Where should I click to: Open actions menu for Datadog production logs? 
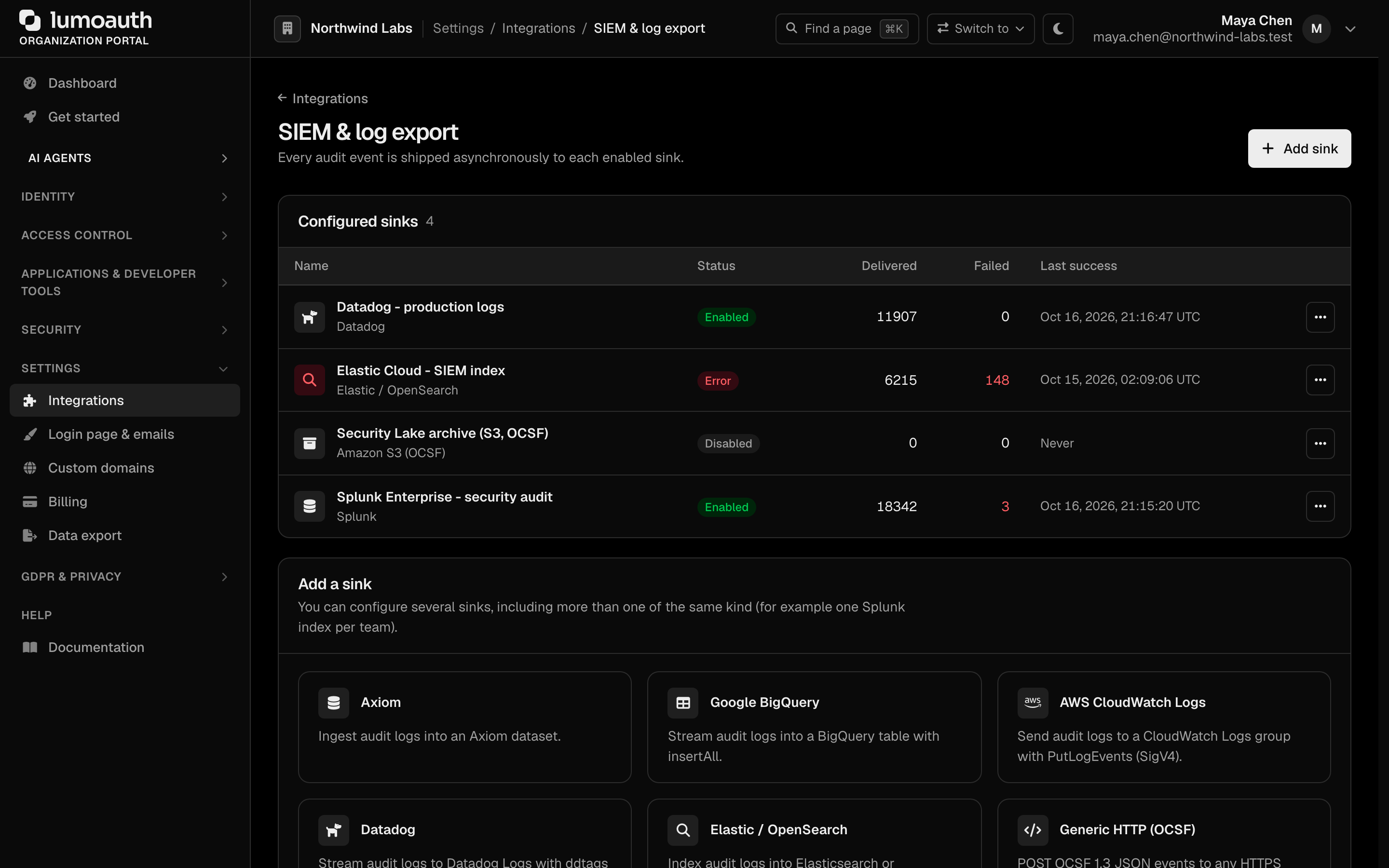click(x=1320, y=317)
